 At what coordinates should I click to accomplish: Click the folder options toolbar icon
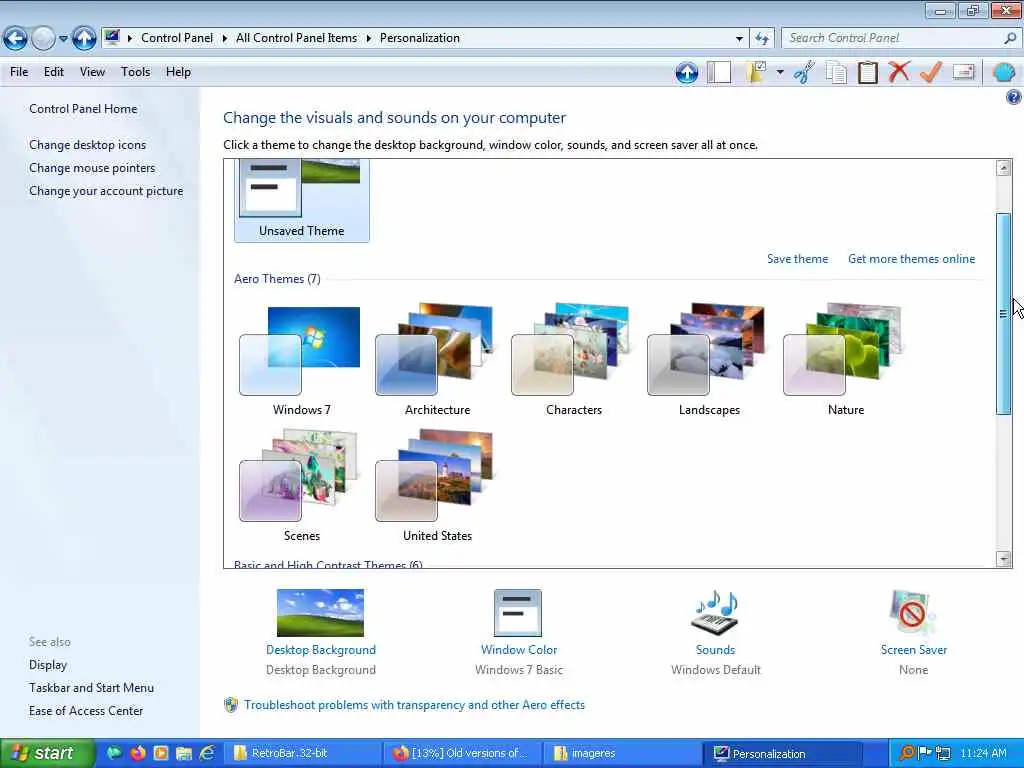tap(756, 72)
